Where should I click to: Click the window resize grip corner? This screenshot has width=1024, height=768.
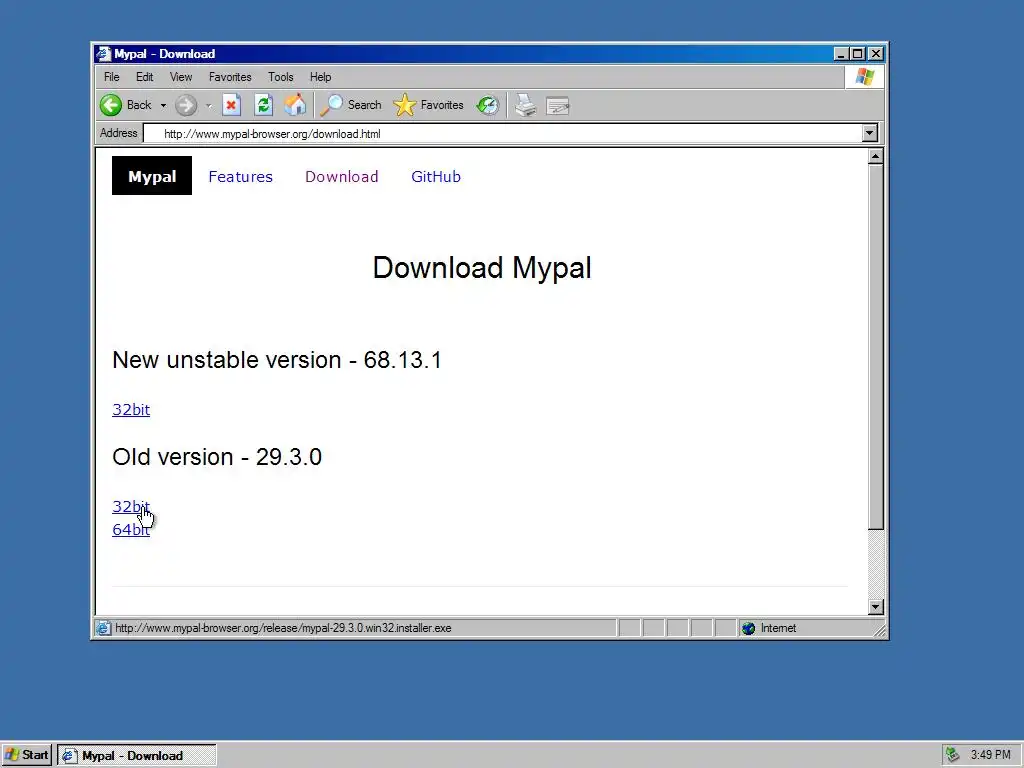point(879,630)
